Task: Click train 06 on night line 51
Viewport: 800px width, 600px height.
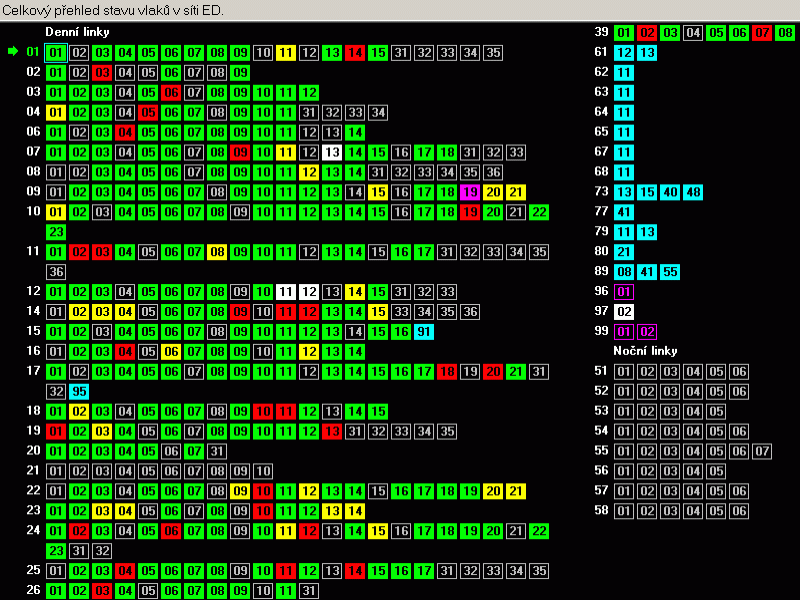Action: pyautogui.click(x=739, y=371)
